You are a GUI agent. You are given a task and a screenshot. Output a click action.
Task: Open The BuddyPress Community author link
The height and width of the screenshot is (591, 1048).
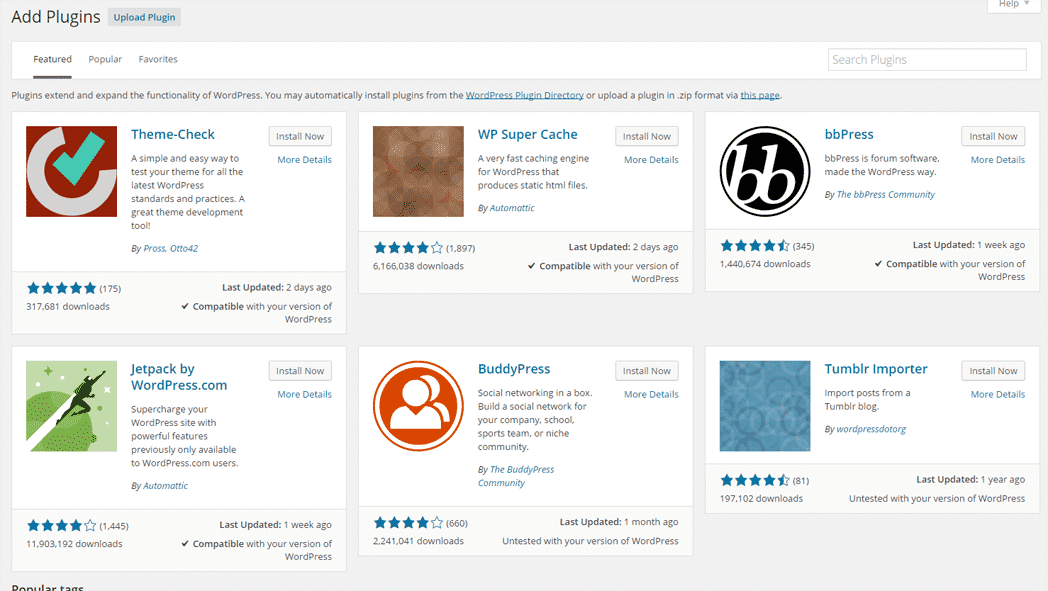point(516,476)
